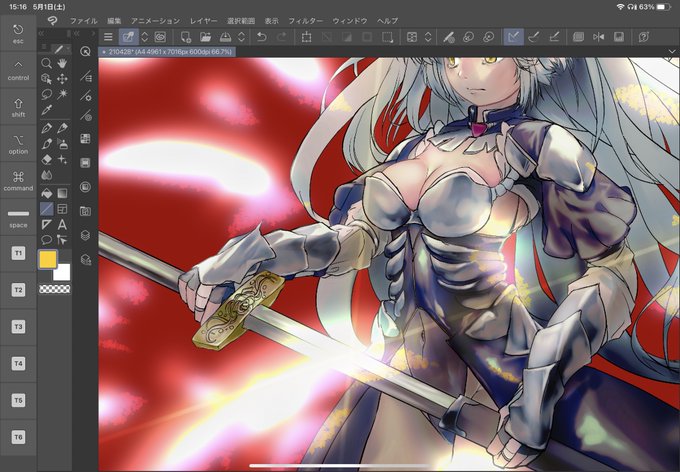Toggle the option modifier key
This screenshot has height=472, width=680.
[18, 144]
